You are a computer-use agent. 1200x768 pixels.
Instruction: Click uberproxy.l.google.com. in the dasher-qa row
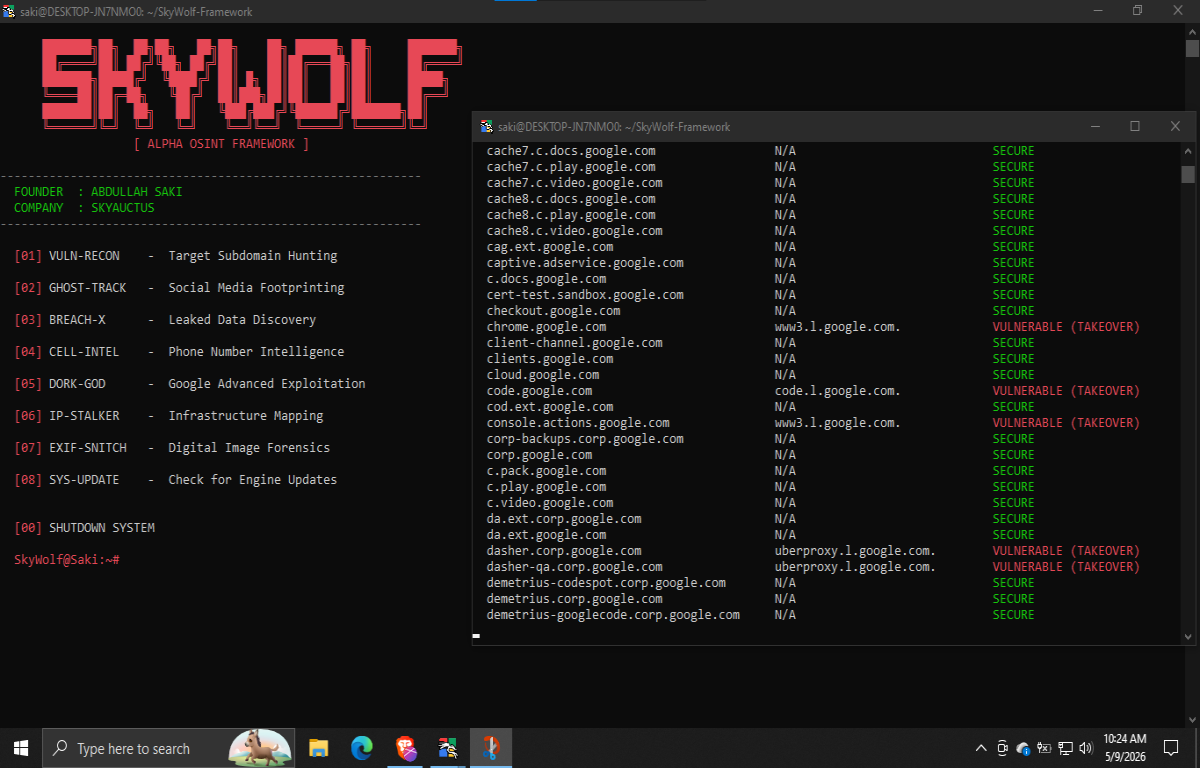pyautogui.click(x=855, y=567)
